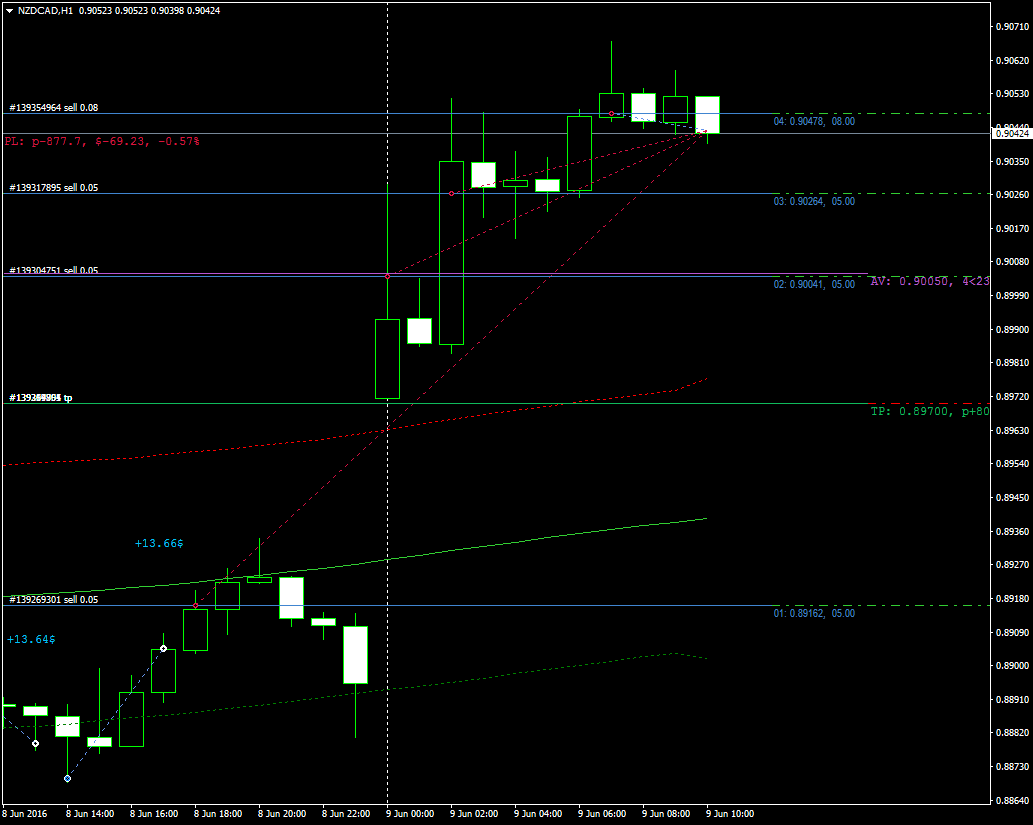
Task: Click the red PL profit/loss summary text
Action: tap(102, 141)
